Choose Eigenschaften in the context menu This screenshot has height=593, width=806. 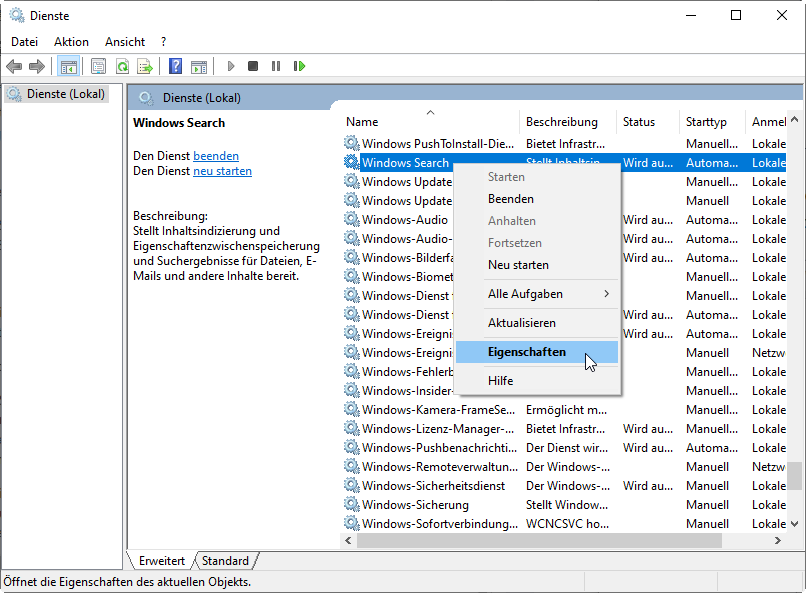click(x=527, y=352)
